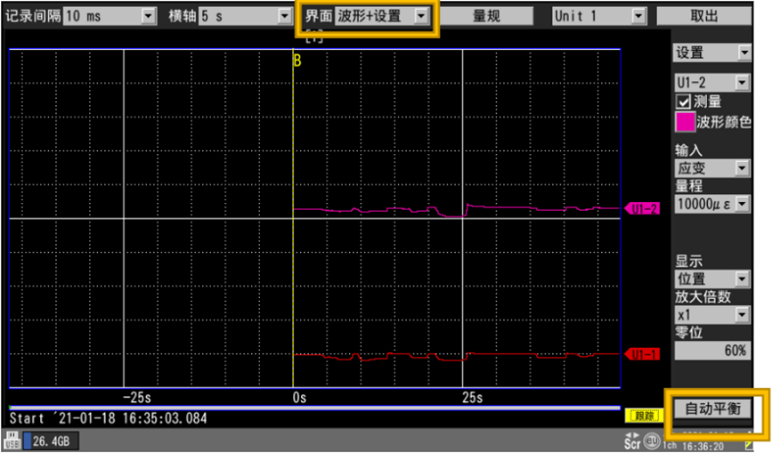The height and width of the screenshot is (453, 772).
Task: Click the USB storage icon in status bar
Action: pyautogui.click(x=12, y=441)
